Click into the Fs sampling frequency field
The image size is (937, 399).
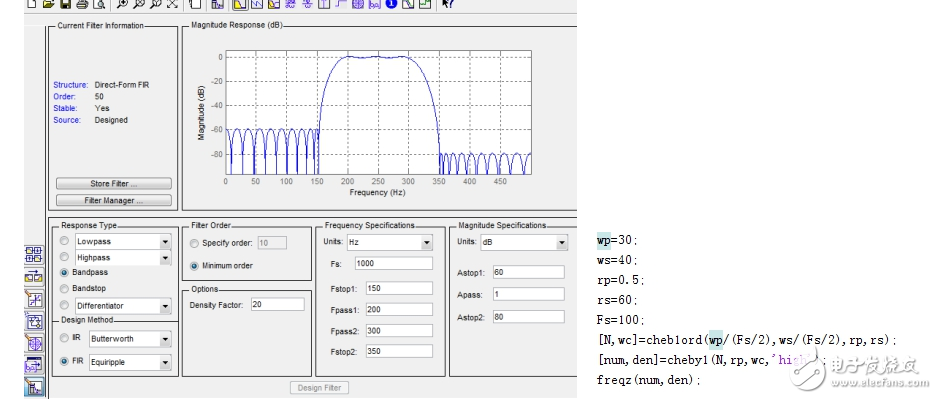tap(394, 263)
